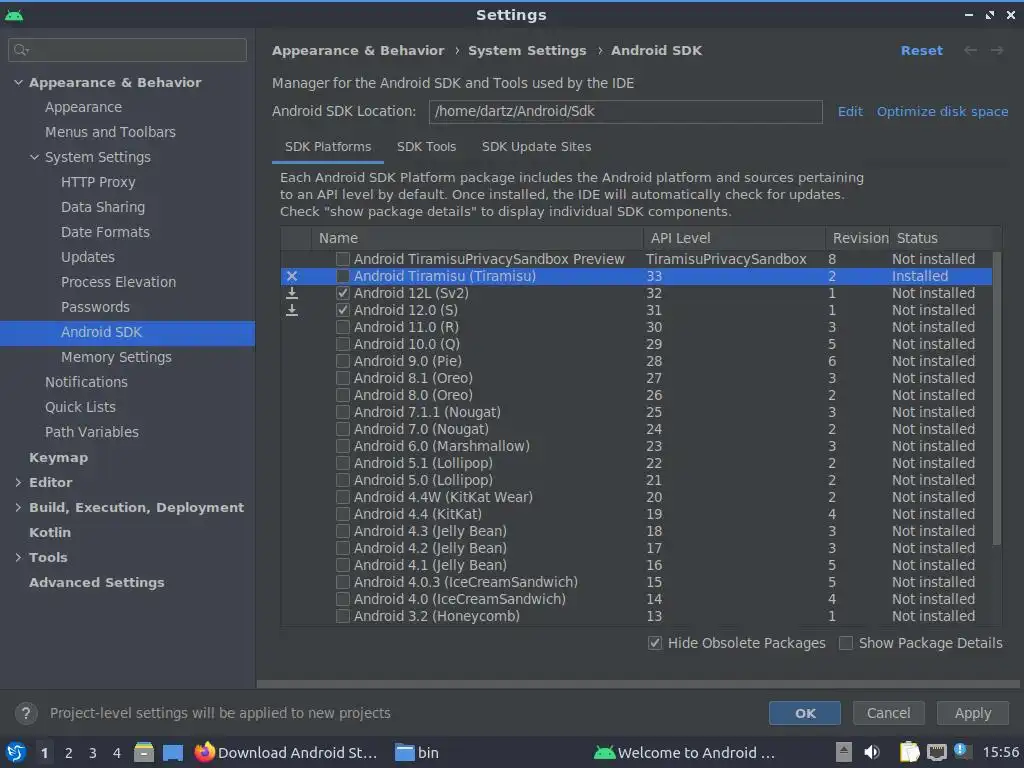Screen dimensions: 1024x768
Task: Click the Name column header
Action: (x=477, y=238)
